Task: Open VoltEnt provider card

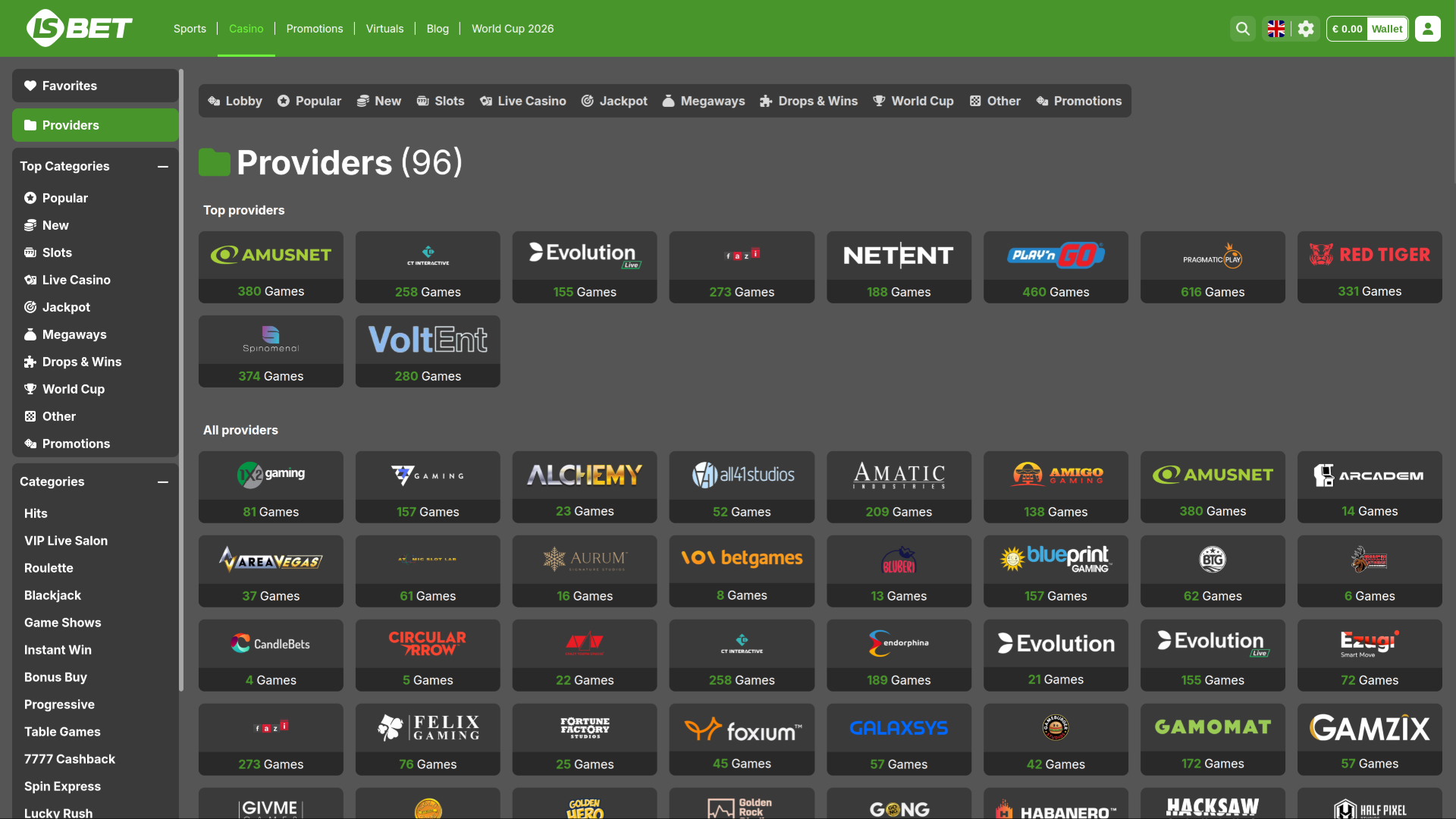Action: pos(428,351)
